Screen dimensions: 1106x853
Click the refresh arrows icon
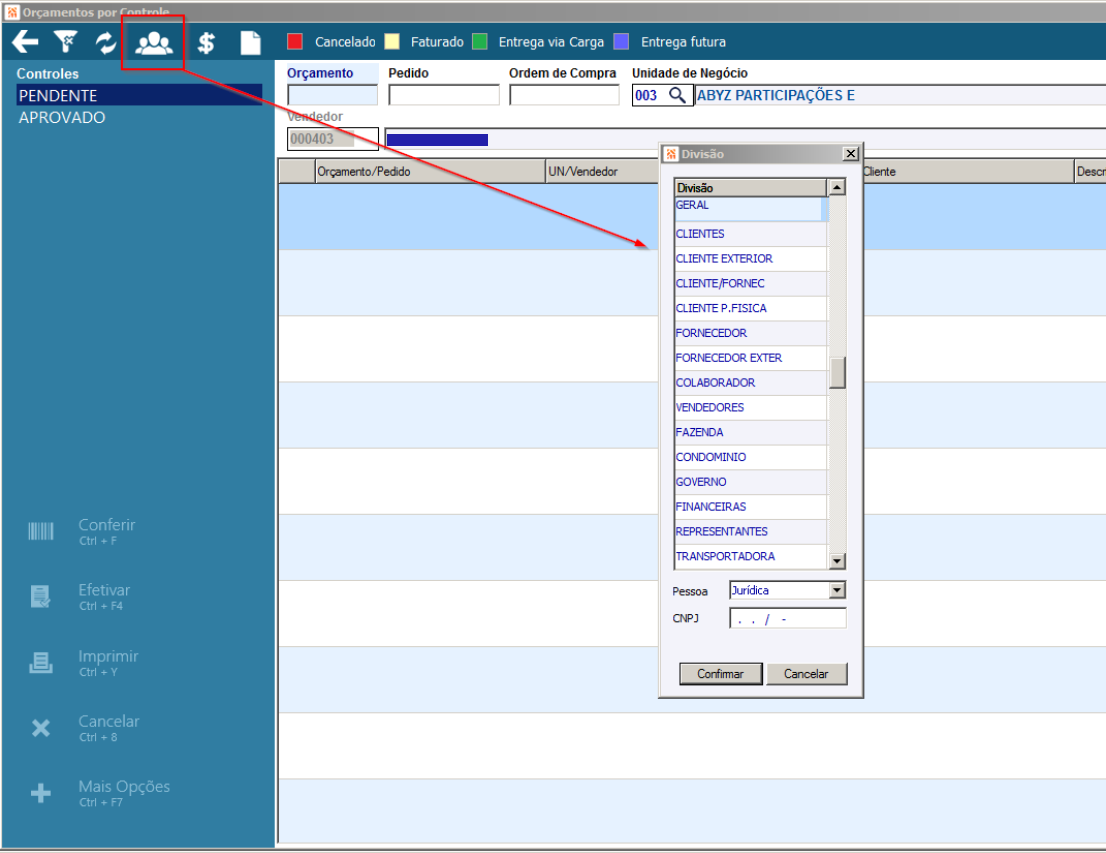(106, 43)
